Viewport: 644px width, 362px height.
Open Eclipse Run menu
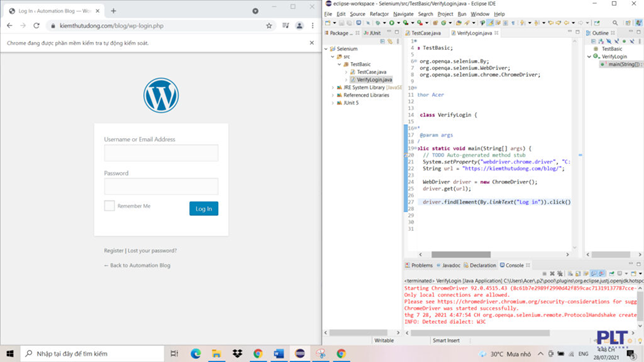[462, 14]
